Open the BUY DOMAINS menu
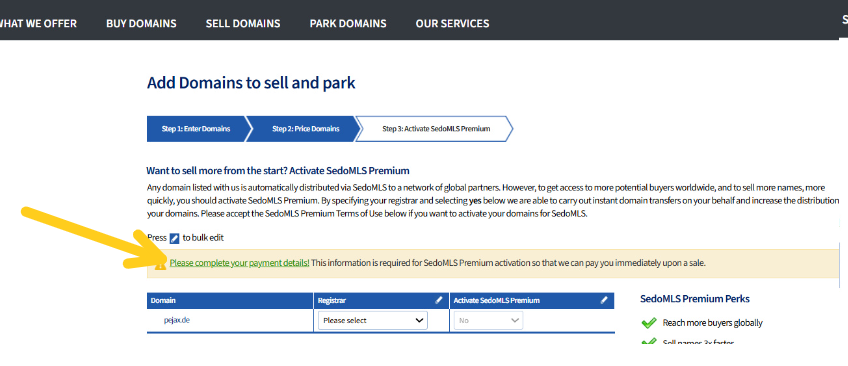This screenshot has width=848, height=366. [141, 23]
